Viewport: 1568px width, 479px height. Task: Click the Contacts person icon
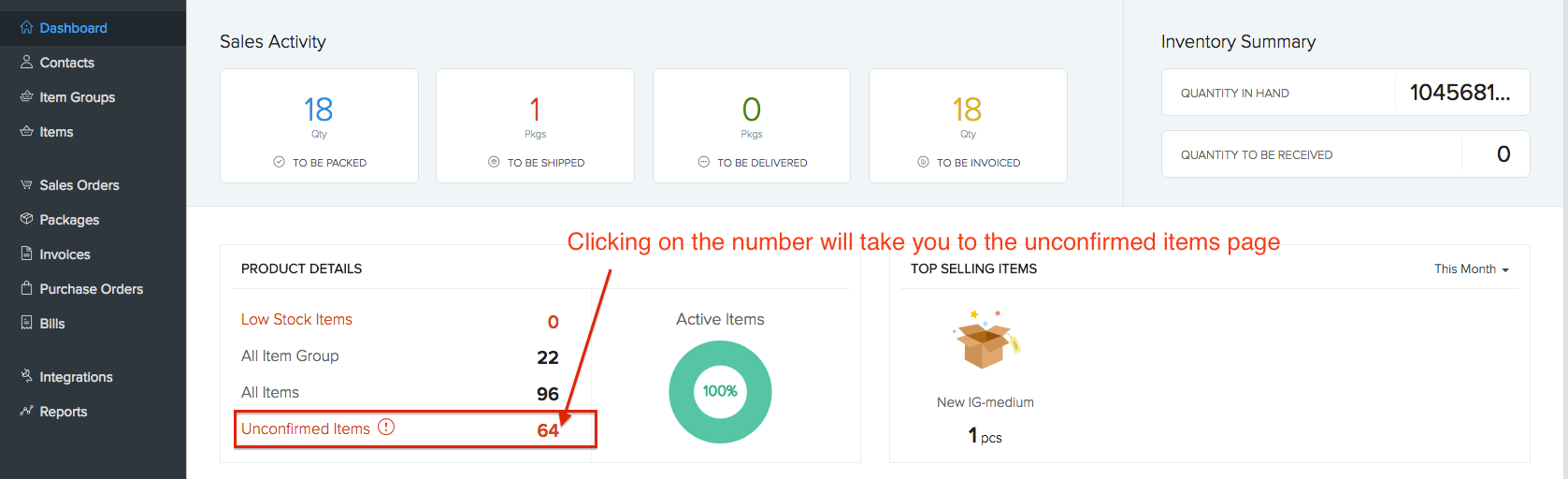point(26,63)
